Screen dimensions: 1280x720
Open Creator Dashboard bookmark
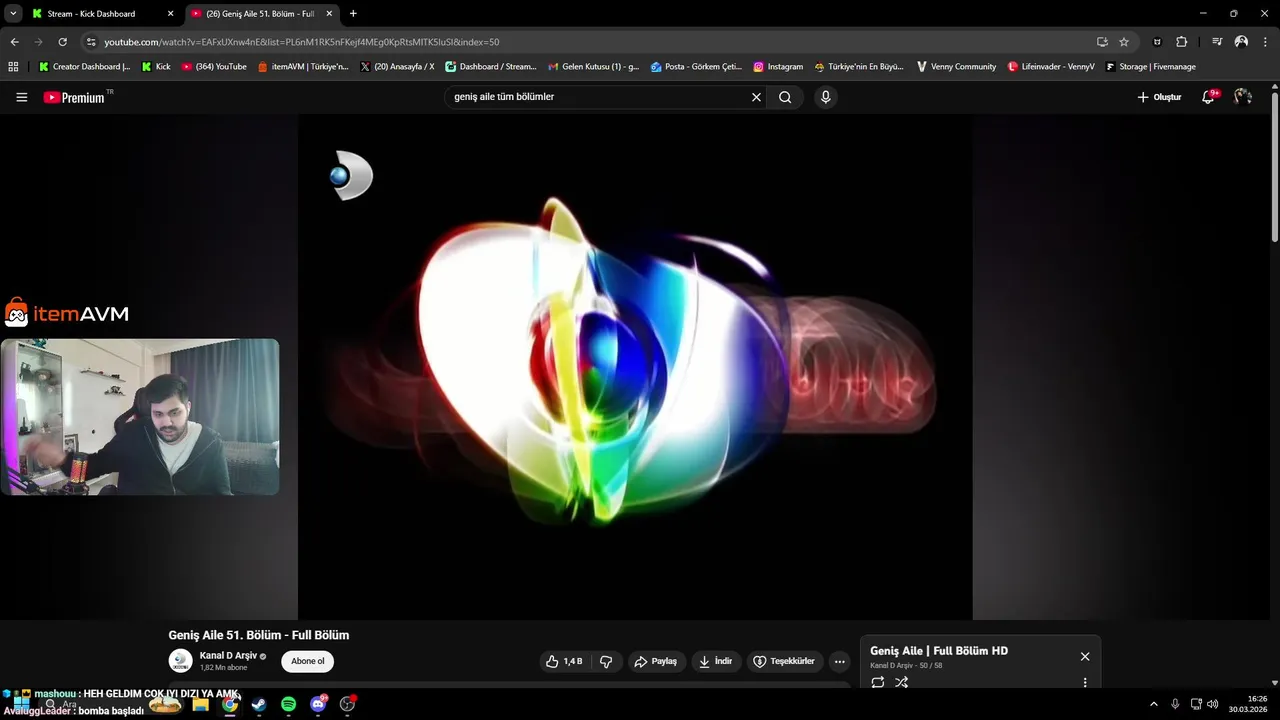pos(84,67)
